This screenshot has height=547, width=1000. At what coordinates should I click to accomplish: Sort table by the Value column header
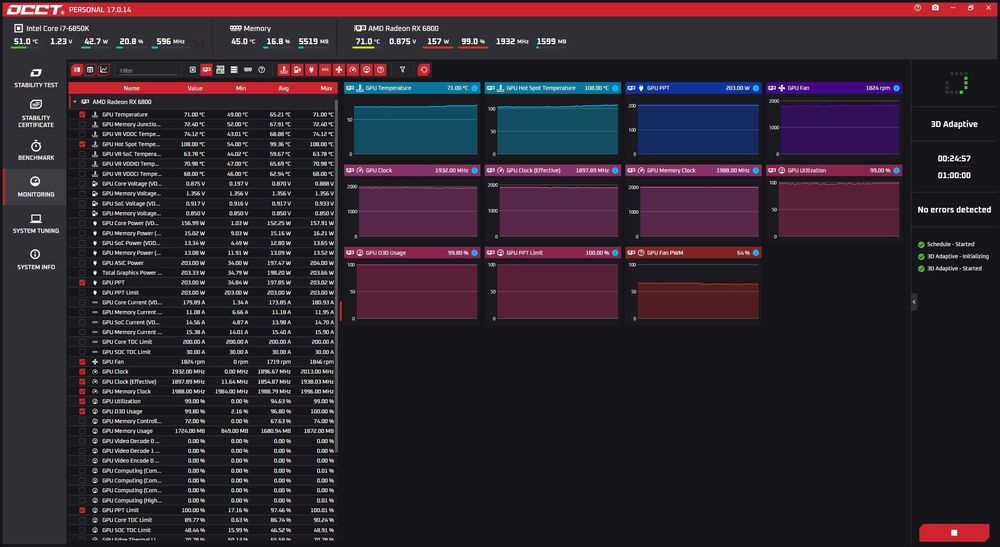pos(195,88)
